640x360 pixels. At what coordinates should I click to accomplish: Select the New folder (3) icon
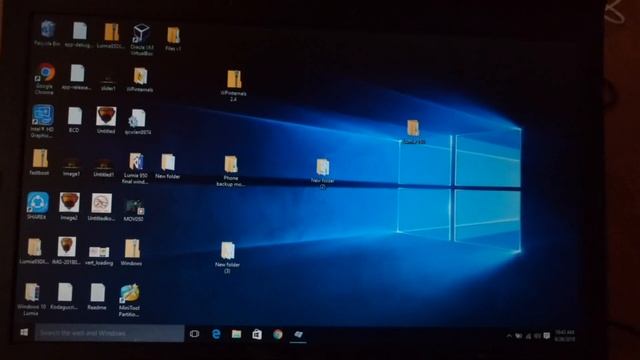(227, 257)
